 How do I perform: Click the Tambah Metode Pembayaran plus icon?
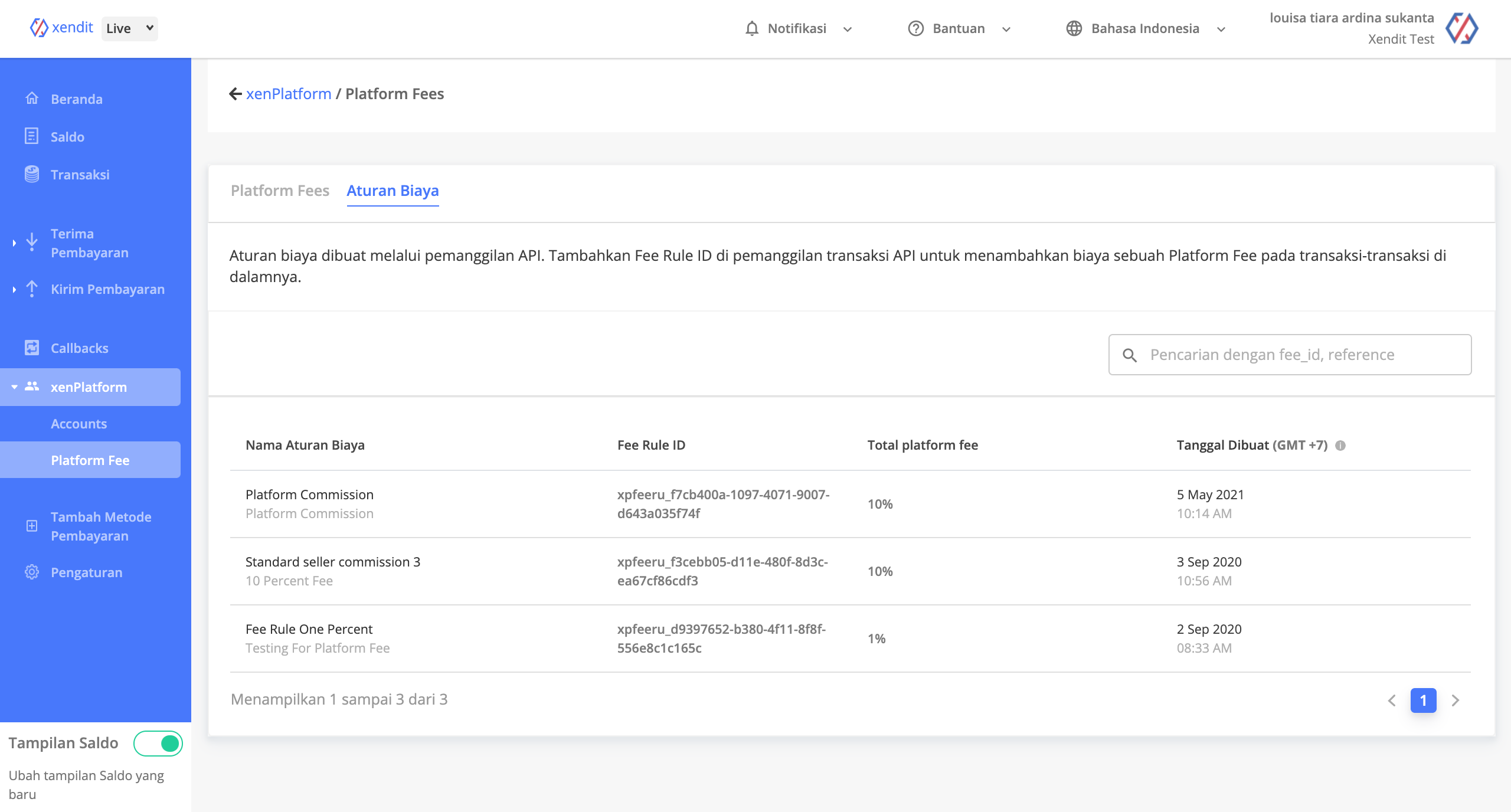32,526
